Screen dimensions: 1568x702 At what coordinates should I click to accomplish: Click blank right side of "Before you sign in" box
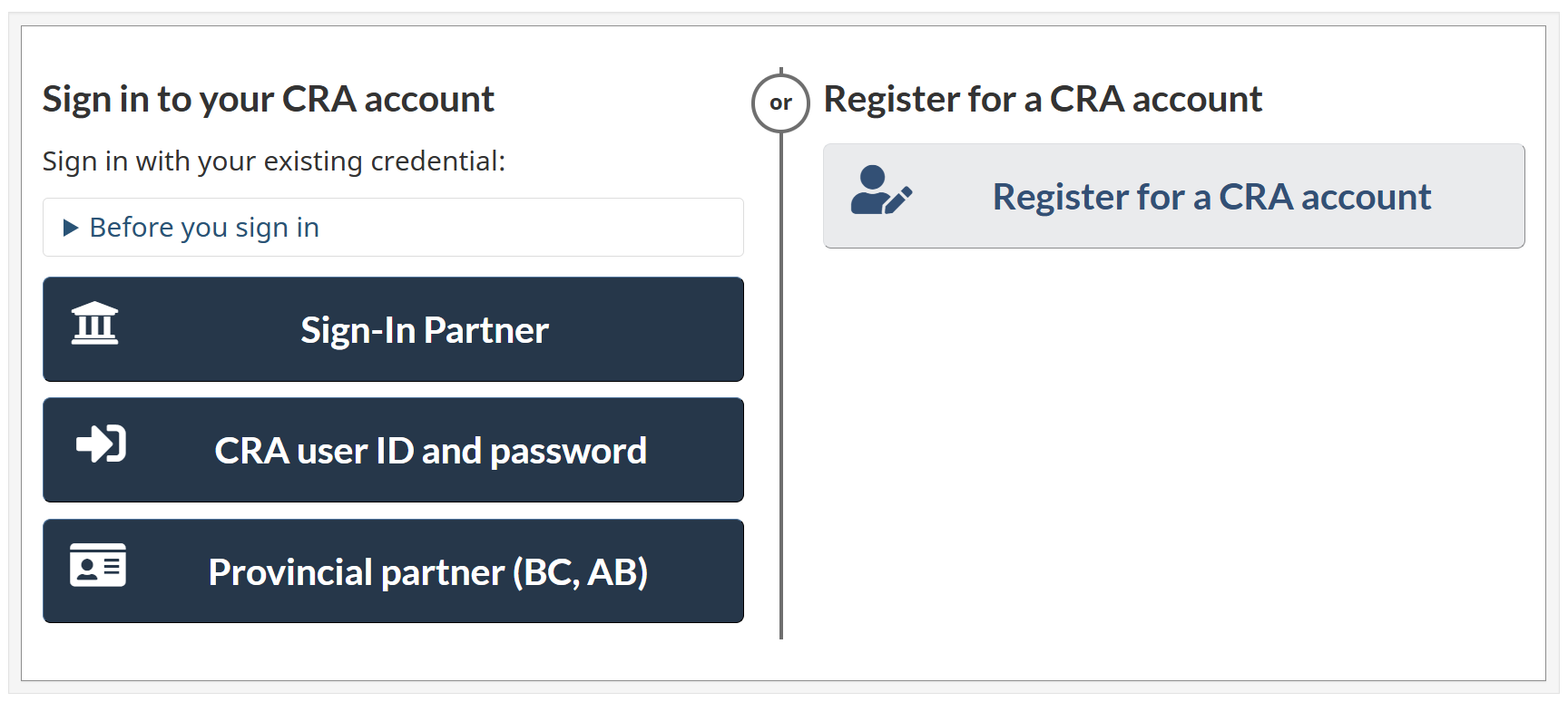click(544, 228)
